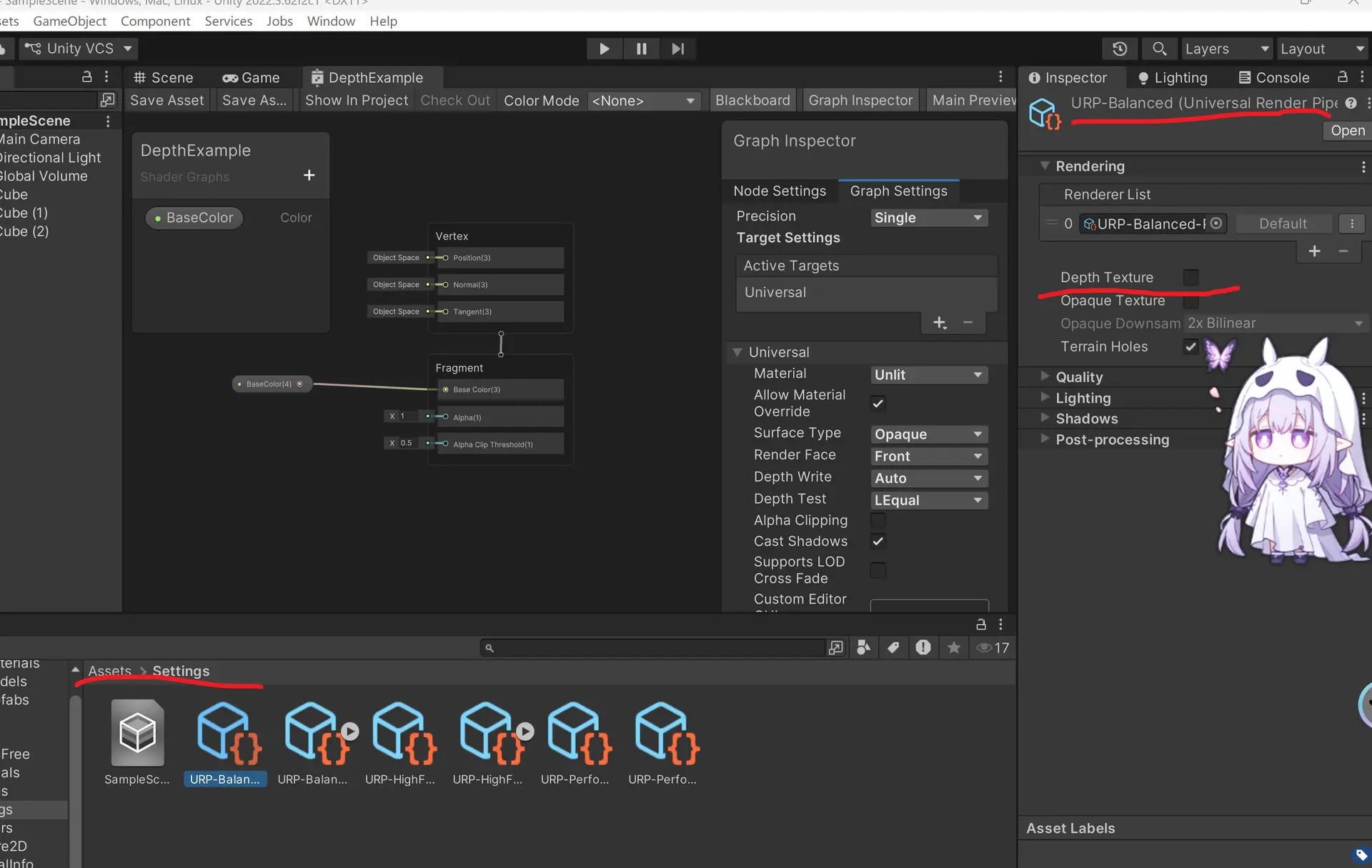Open the Undo History clock icon
The width and height of the screenshot is (1372, 868).
[x=1120, y=49]
